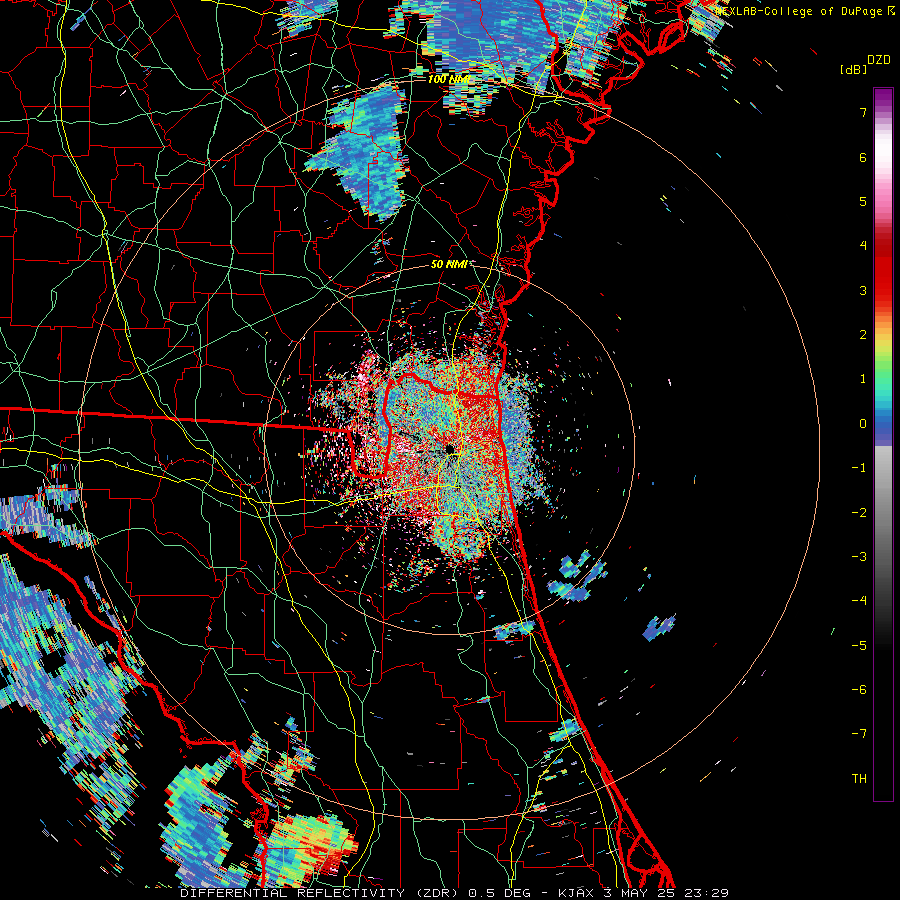Click the [dB] unit label

pyautogui.click(x=854, y=69)
